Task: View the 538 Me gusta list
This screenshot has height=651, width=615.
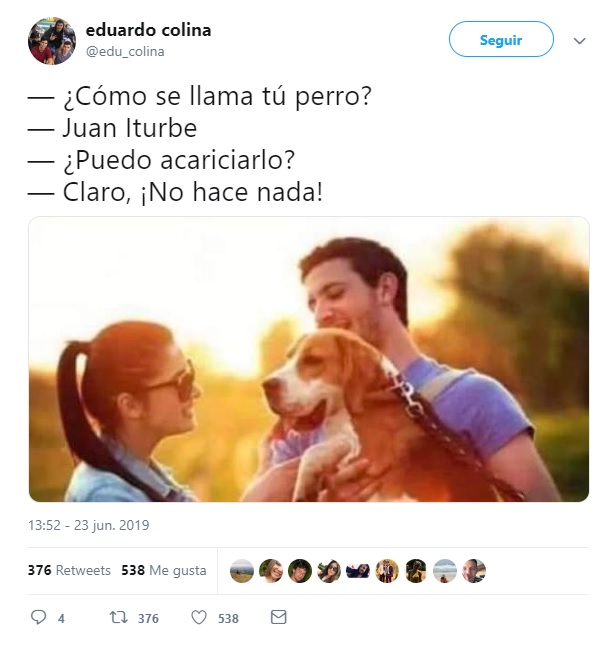Action: coord(164,570)
